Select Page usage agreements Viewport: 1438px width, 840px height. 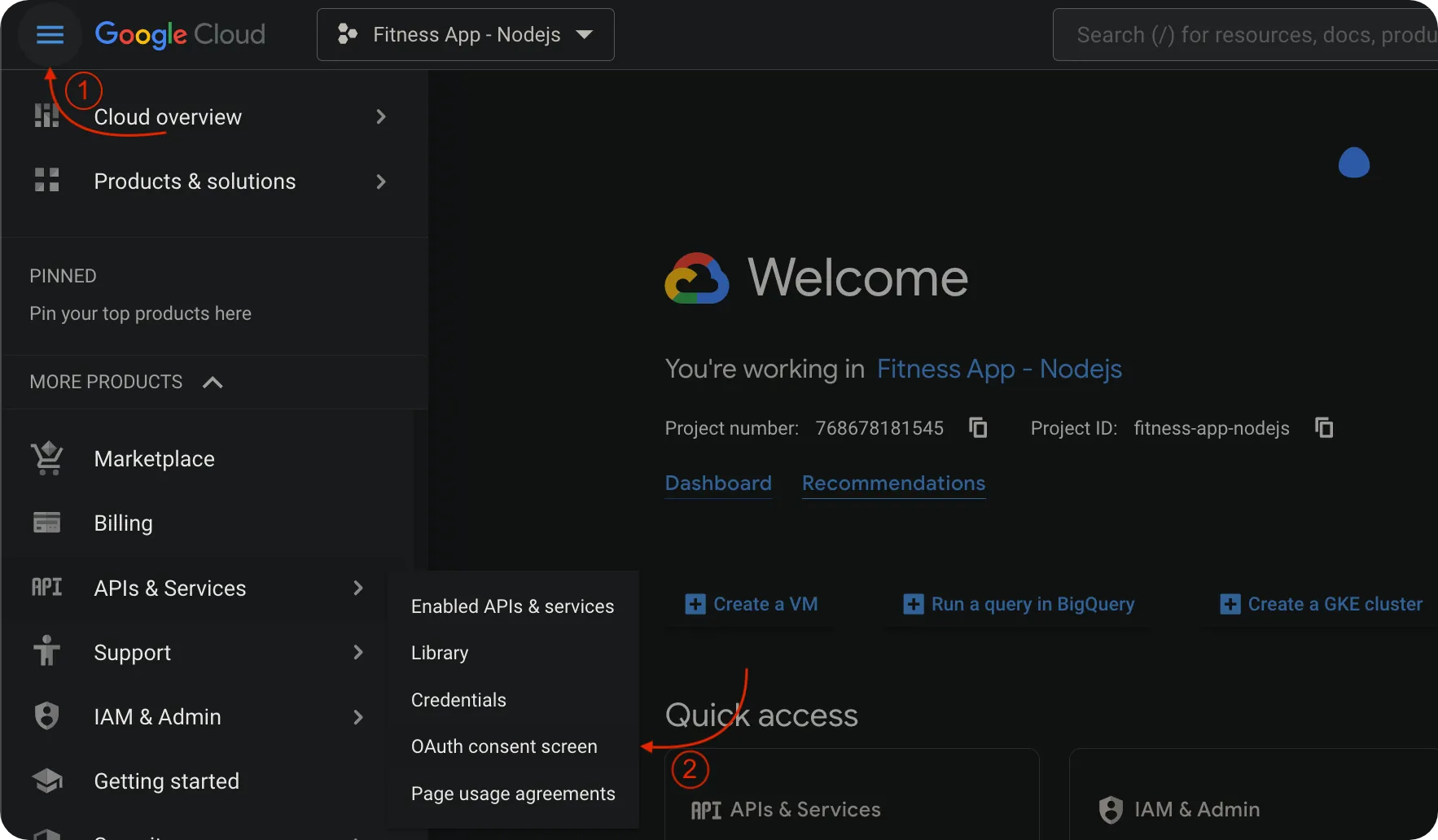[513, 794]
